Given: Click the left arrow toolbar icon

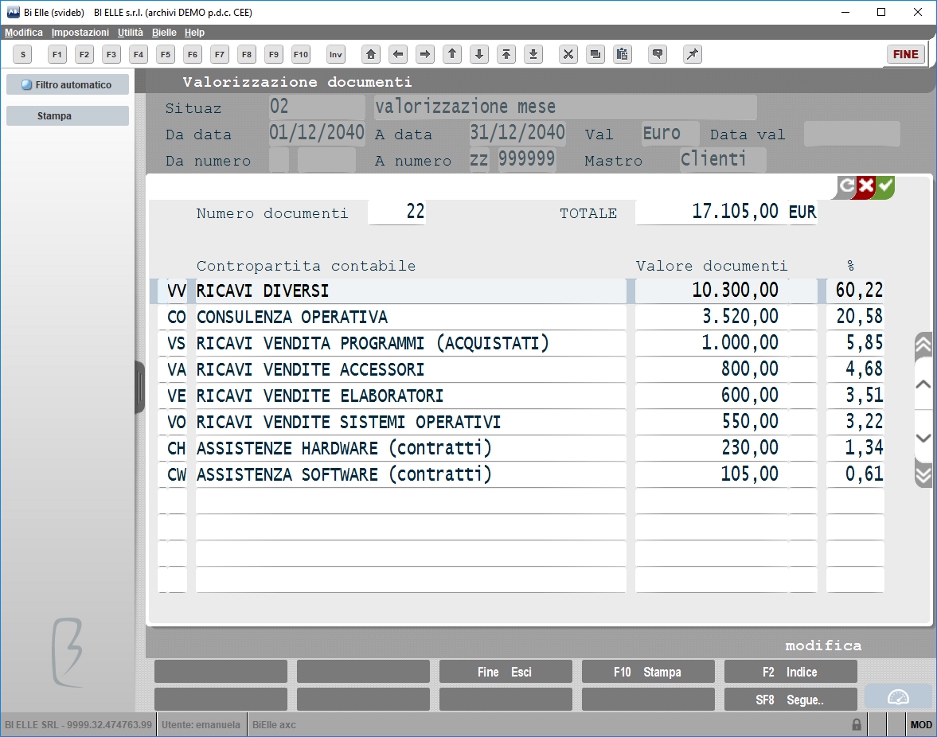Looking at the screenshot, I should (x=398, y=54).
